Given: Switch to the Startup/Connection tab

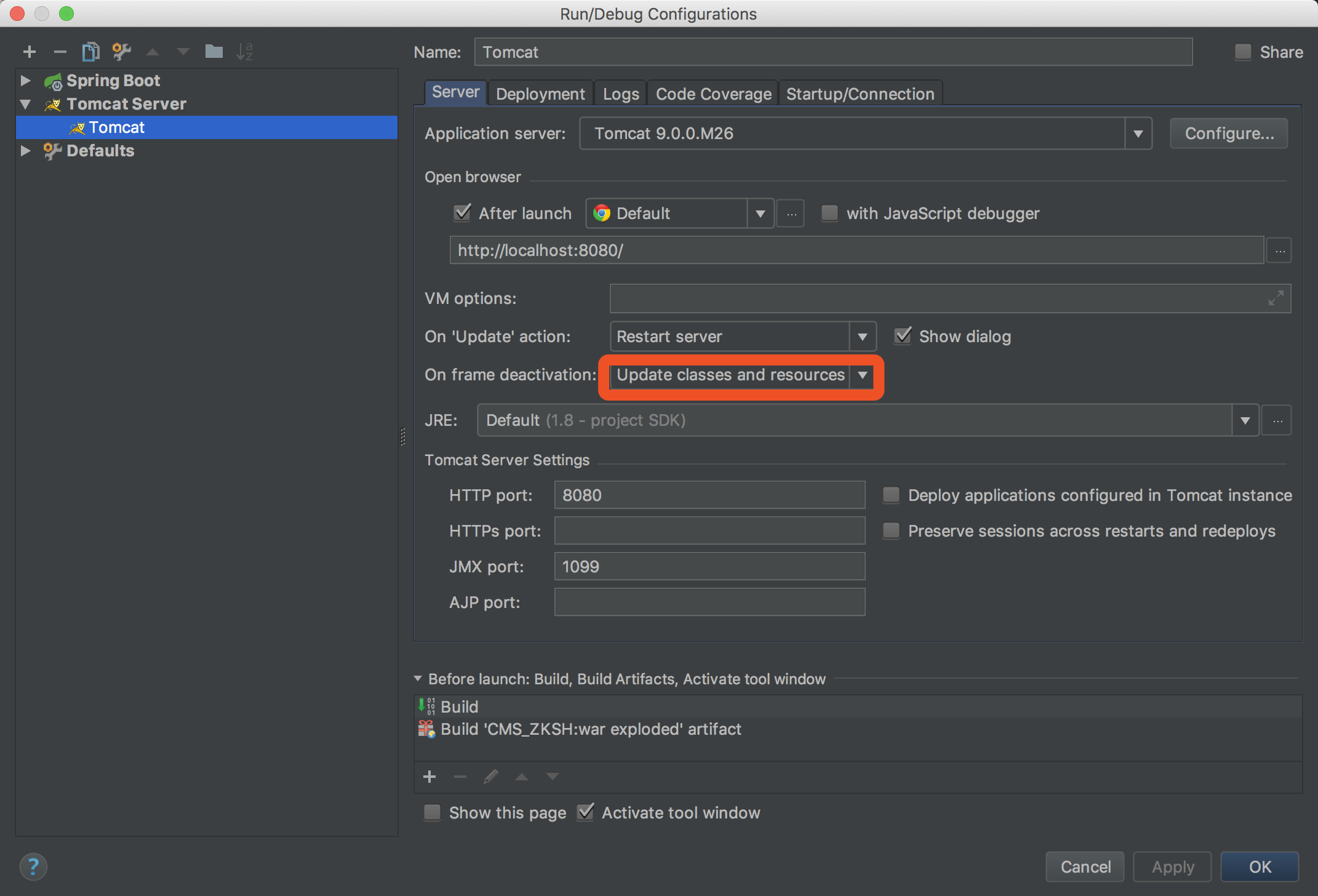Looking at the screenshot, I should (860, 94).
